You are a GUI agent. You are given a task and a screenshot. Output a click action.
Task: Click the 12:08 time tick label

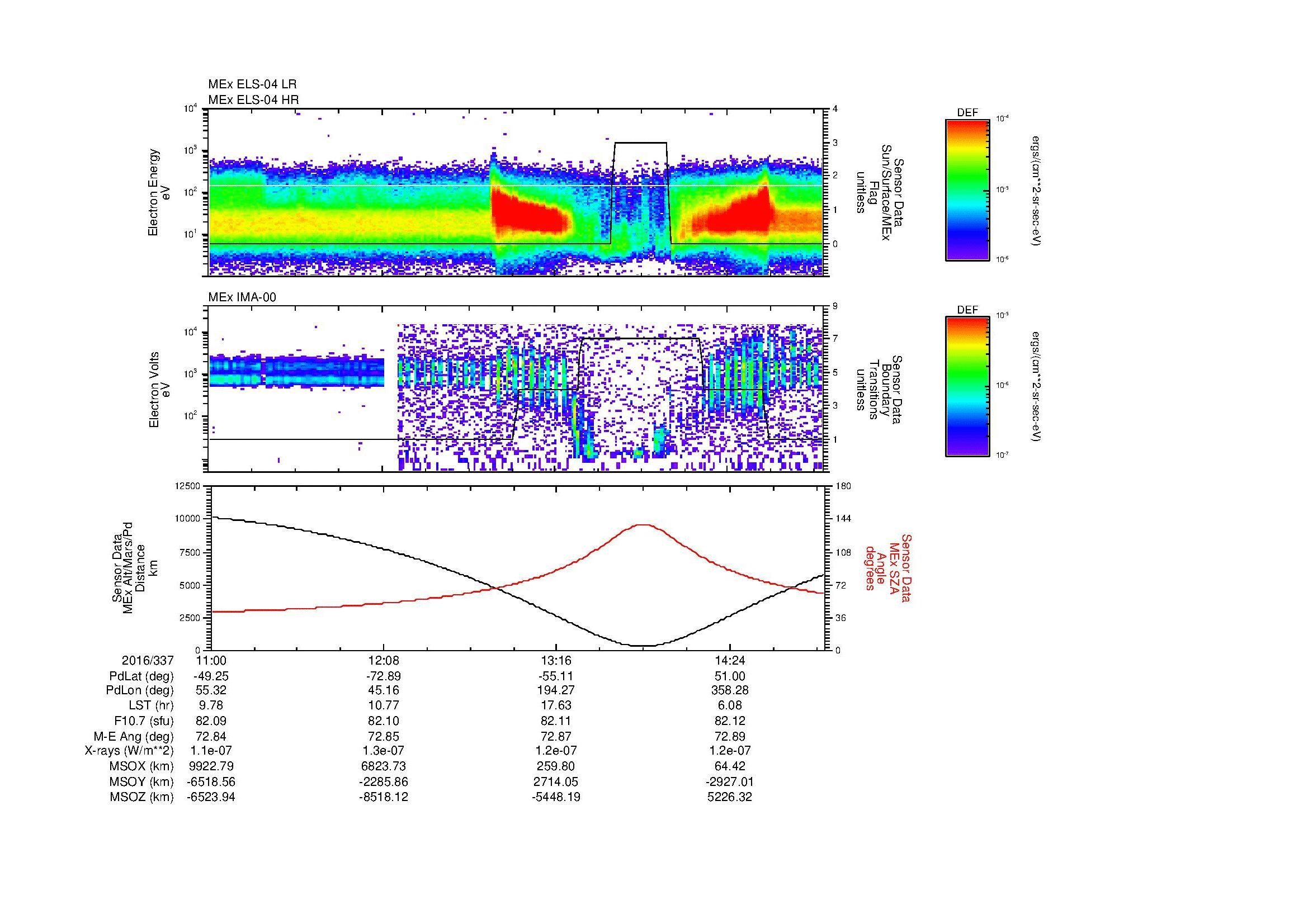click(384, 660)
